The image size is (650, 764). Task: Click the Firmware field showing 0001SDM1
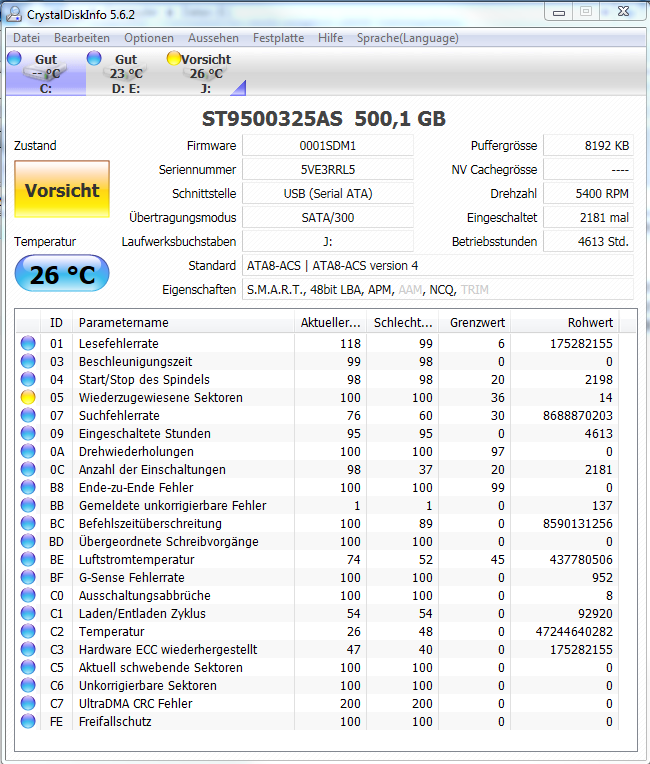(x=328, y=146)
